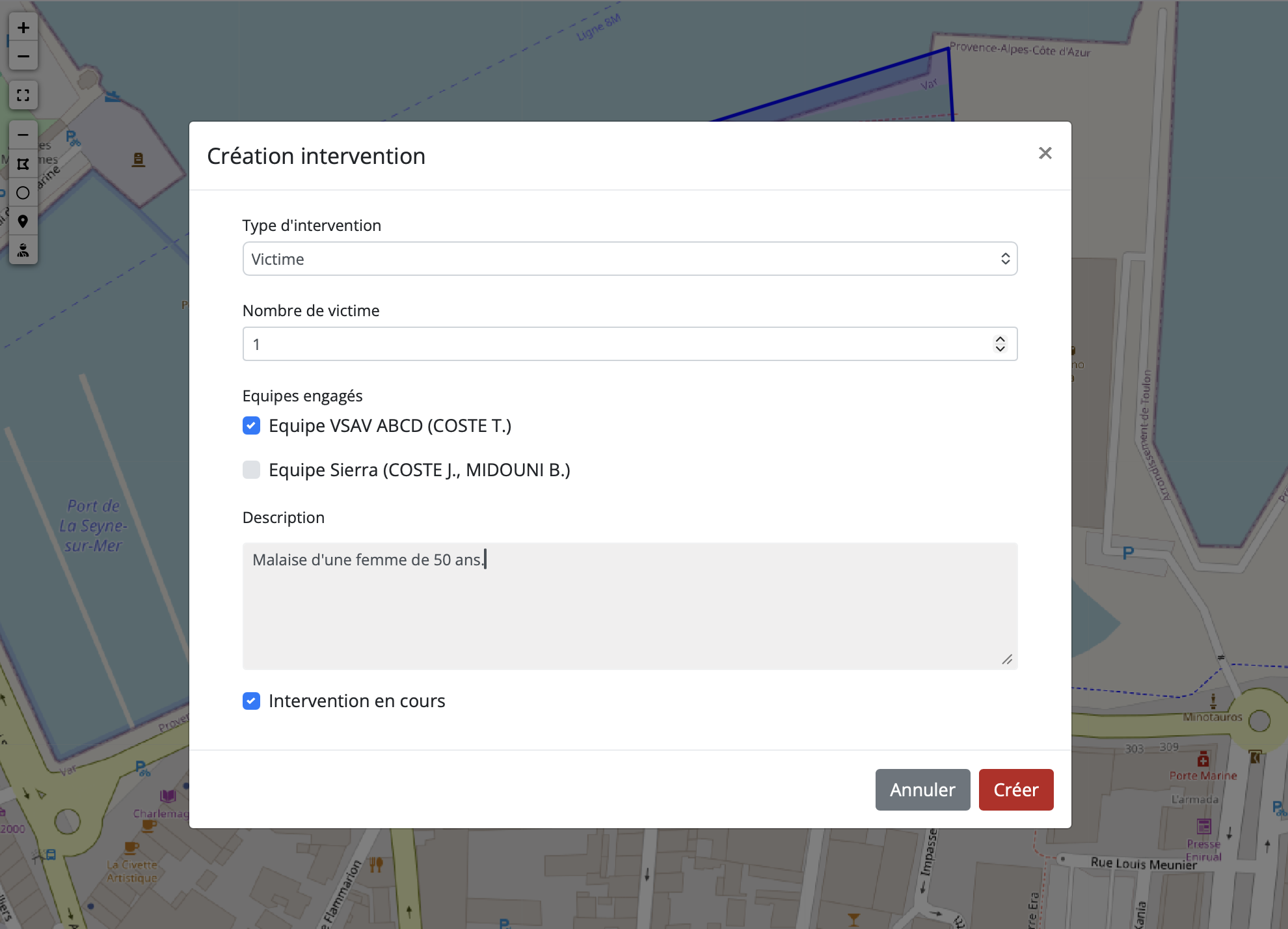Image resolution: width=1288 pixels, height=929 pixels.
Task: Select the draw polygon tool
Action: point(23,164)
